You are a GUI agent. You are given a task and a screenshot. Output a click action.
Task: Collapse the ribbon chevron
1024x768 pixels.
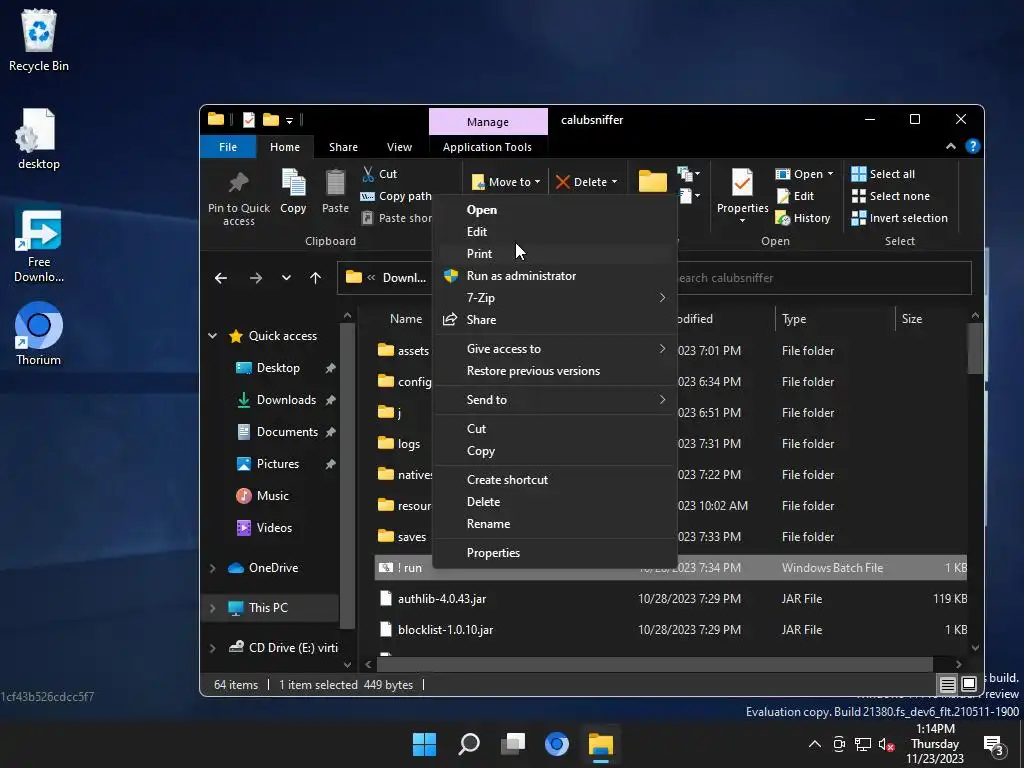pyautogui.click(x=951, y=146)
